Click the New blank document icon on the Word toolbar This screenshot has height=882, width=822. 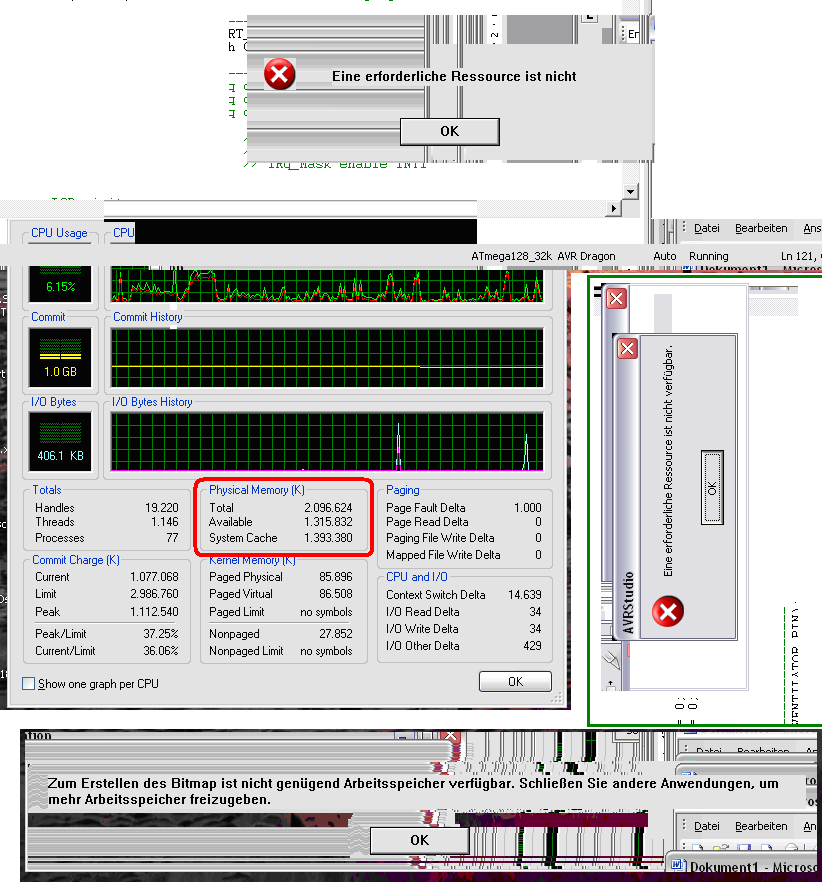[x=699, y=846]
